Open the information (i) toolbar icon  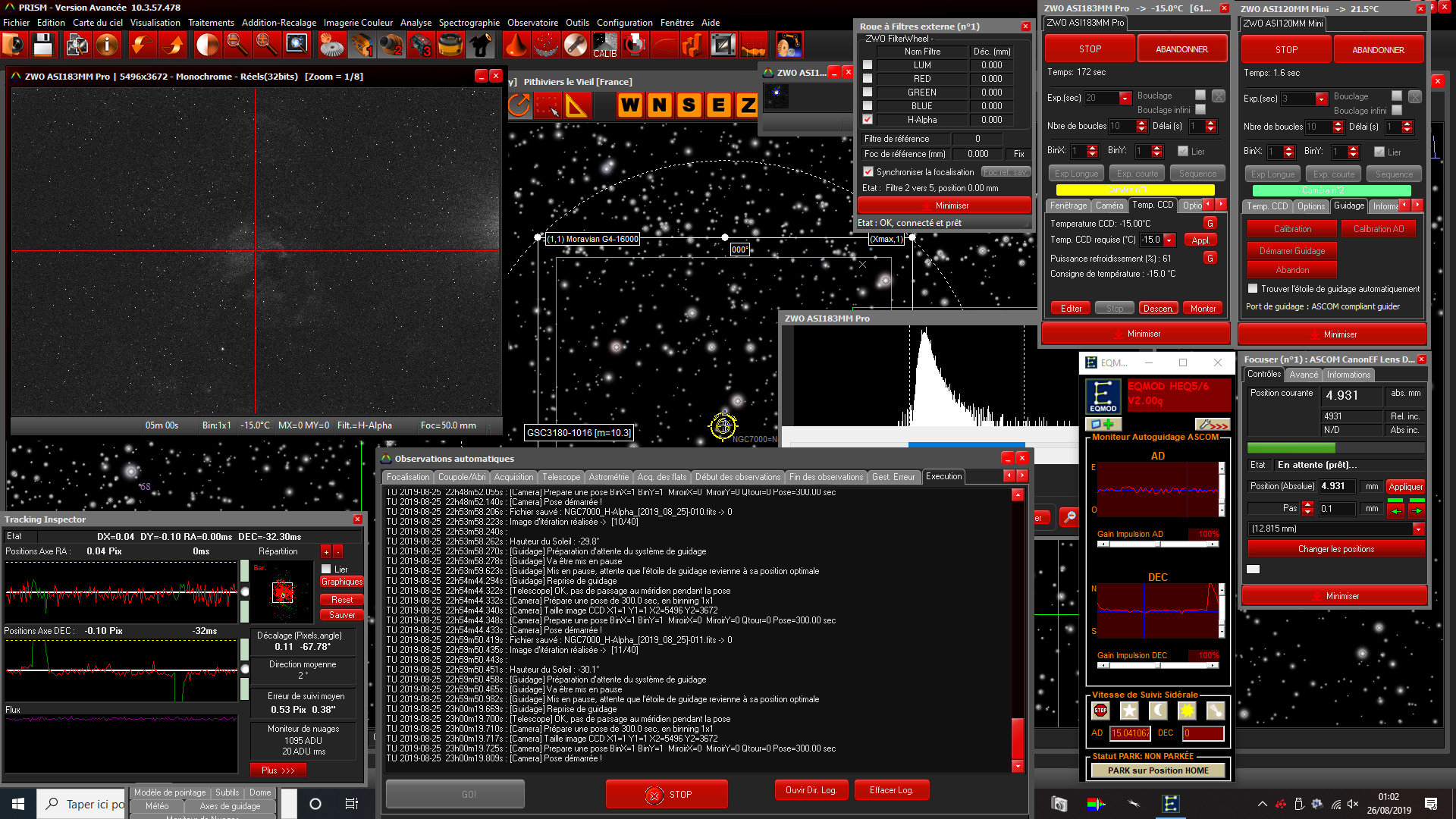(107, 45)
